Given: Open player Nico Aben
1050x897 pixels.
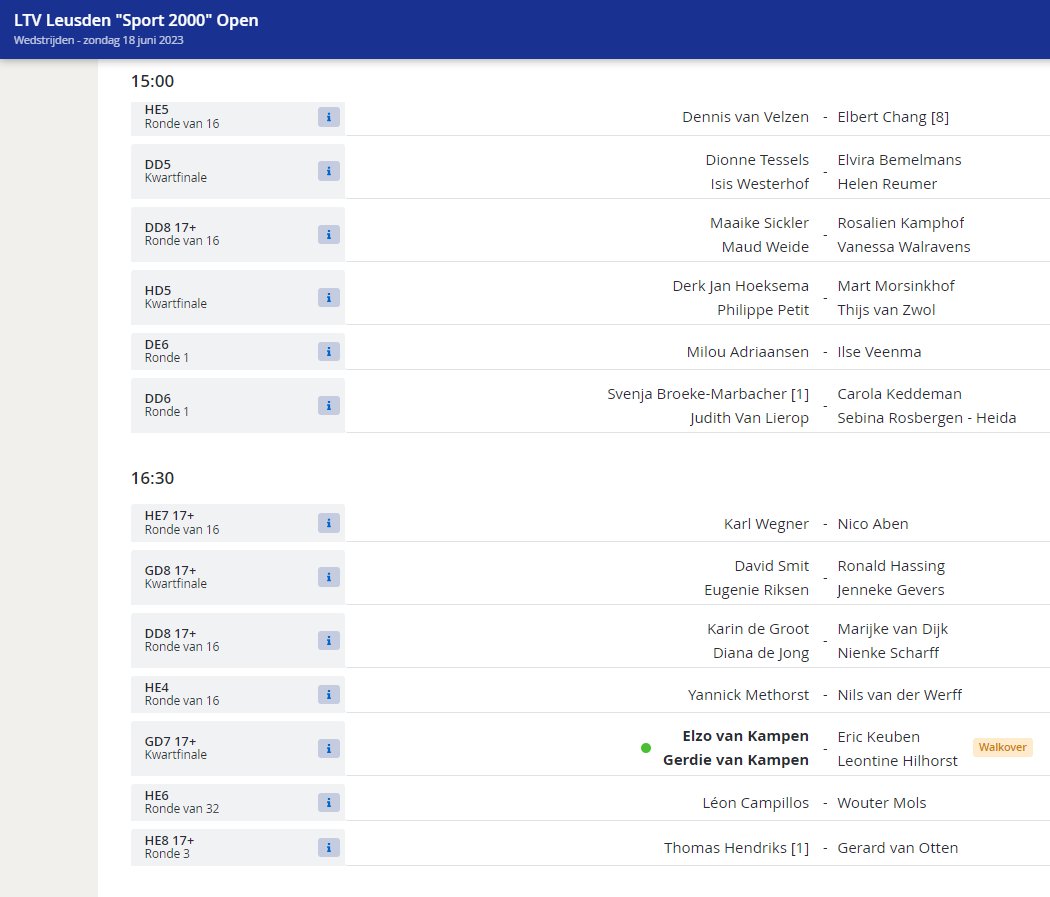Looking at the screenshot, I should (x=873, y=524).
